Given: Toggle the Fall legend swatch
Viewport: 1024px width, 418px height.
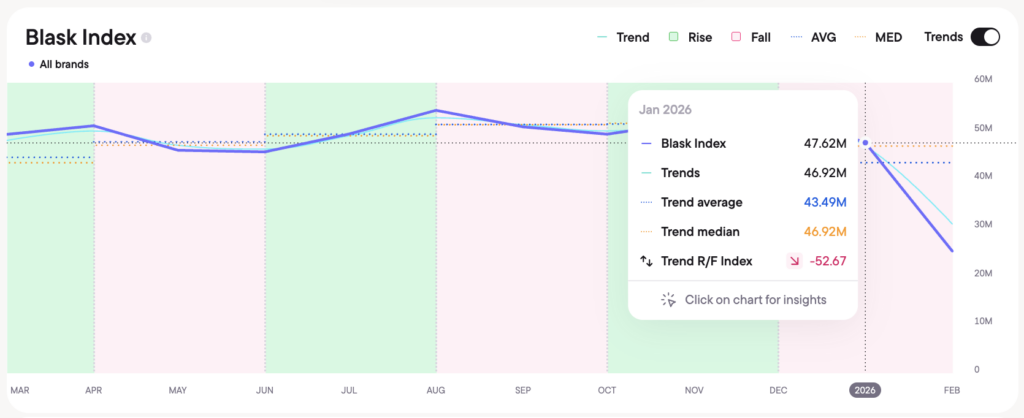Looking at the screenshot, I should (x=736, y=37).
